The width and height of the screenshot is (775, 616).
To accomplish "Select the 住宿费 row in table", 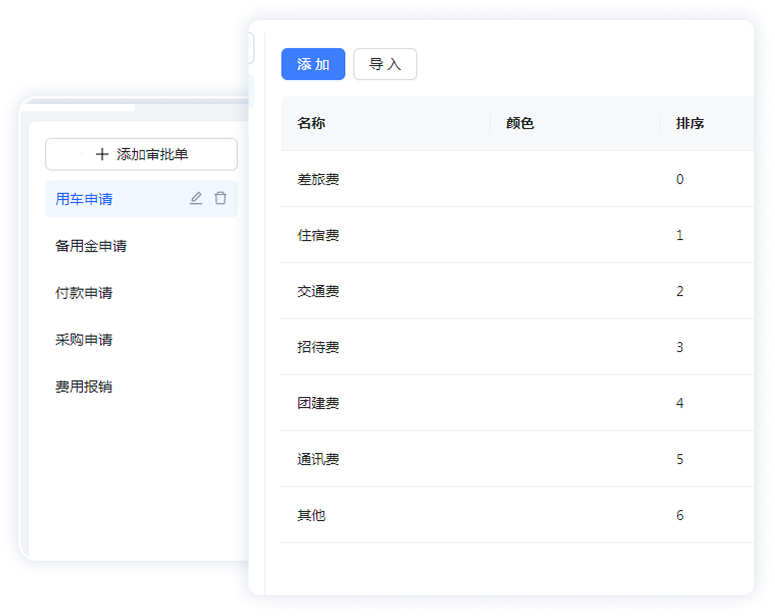I will pyautogui.click(x=318, y=236).
